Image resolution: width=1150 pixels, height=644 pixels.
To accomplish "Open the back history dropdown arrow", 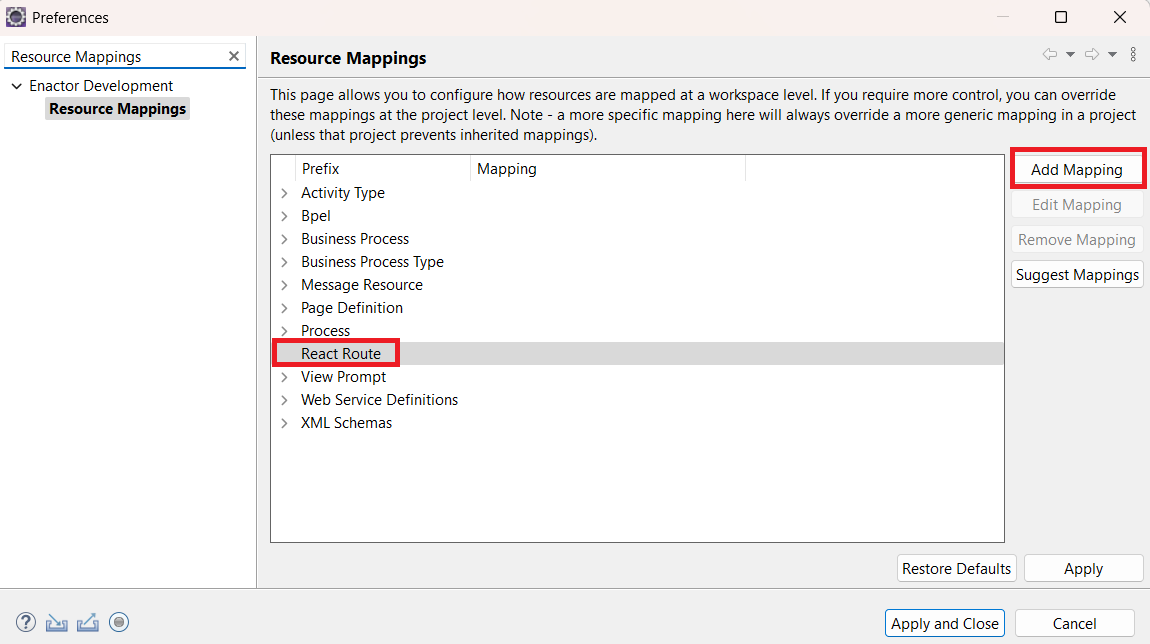I will (x=1070, y=55).
